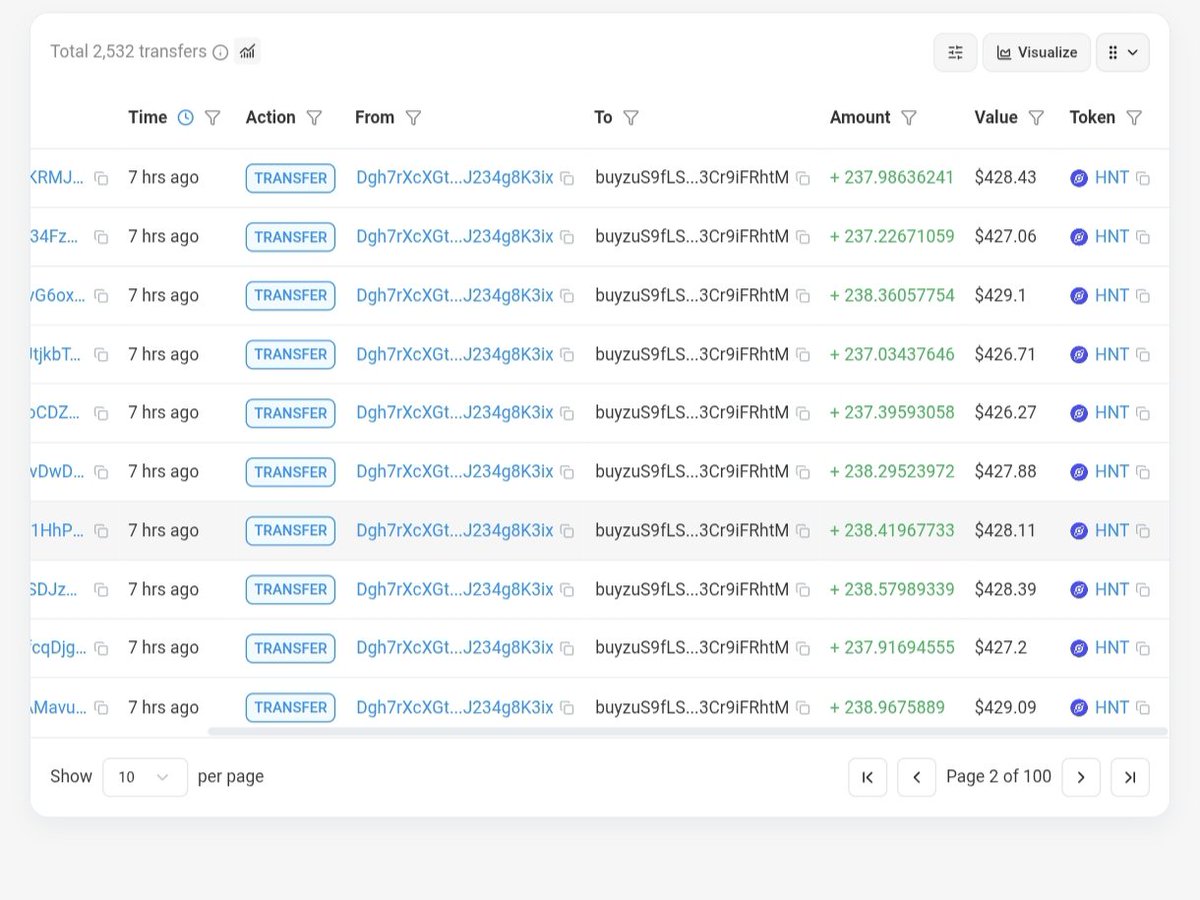Open the From address in the $429.09 row
This screenshot has height=900, width=1200.
coord(455,707)
